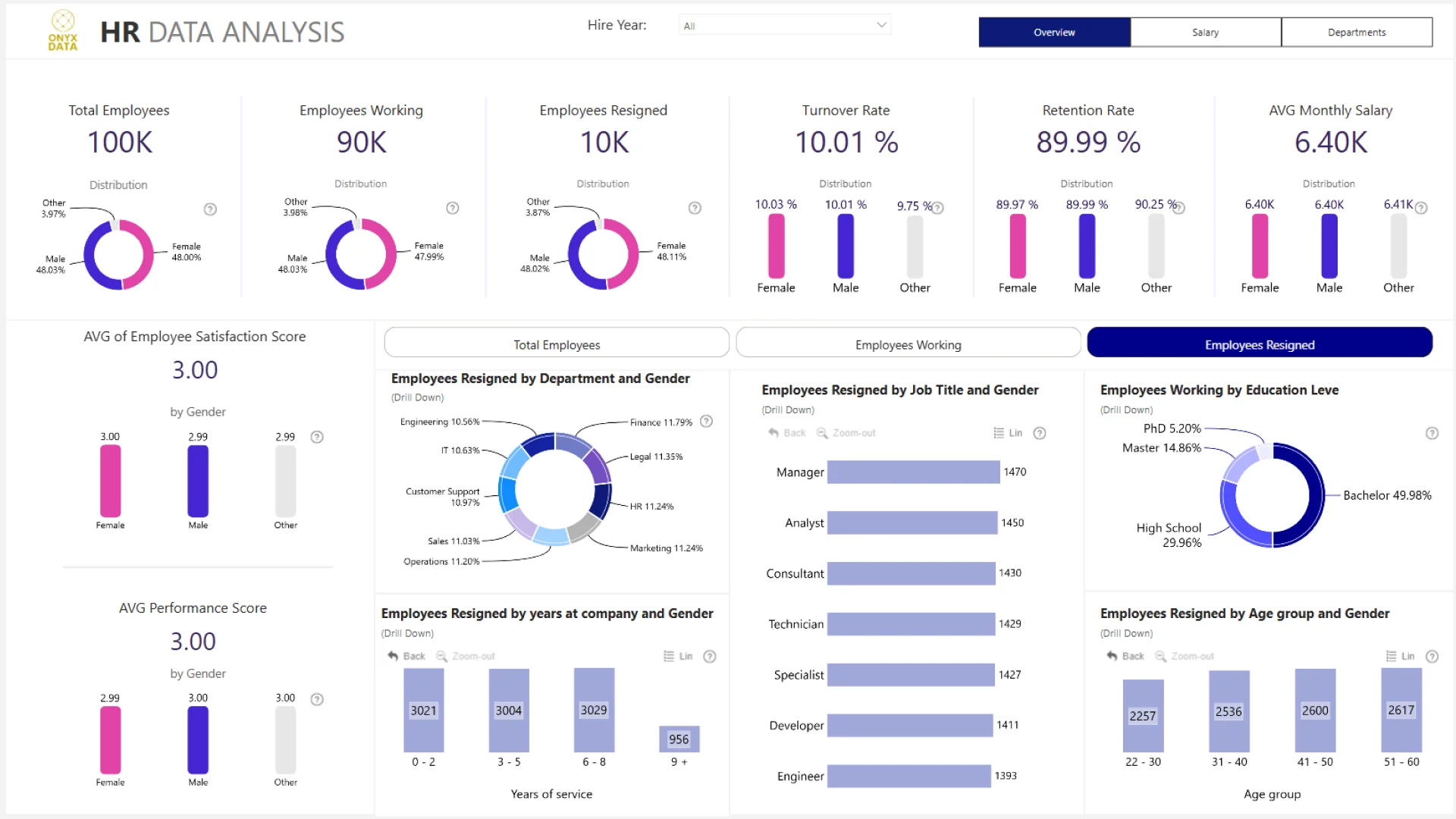The width and height of the screenshot is (1456, 819).
Task: Click the Onyx Data logo
Action: point(63,31)
